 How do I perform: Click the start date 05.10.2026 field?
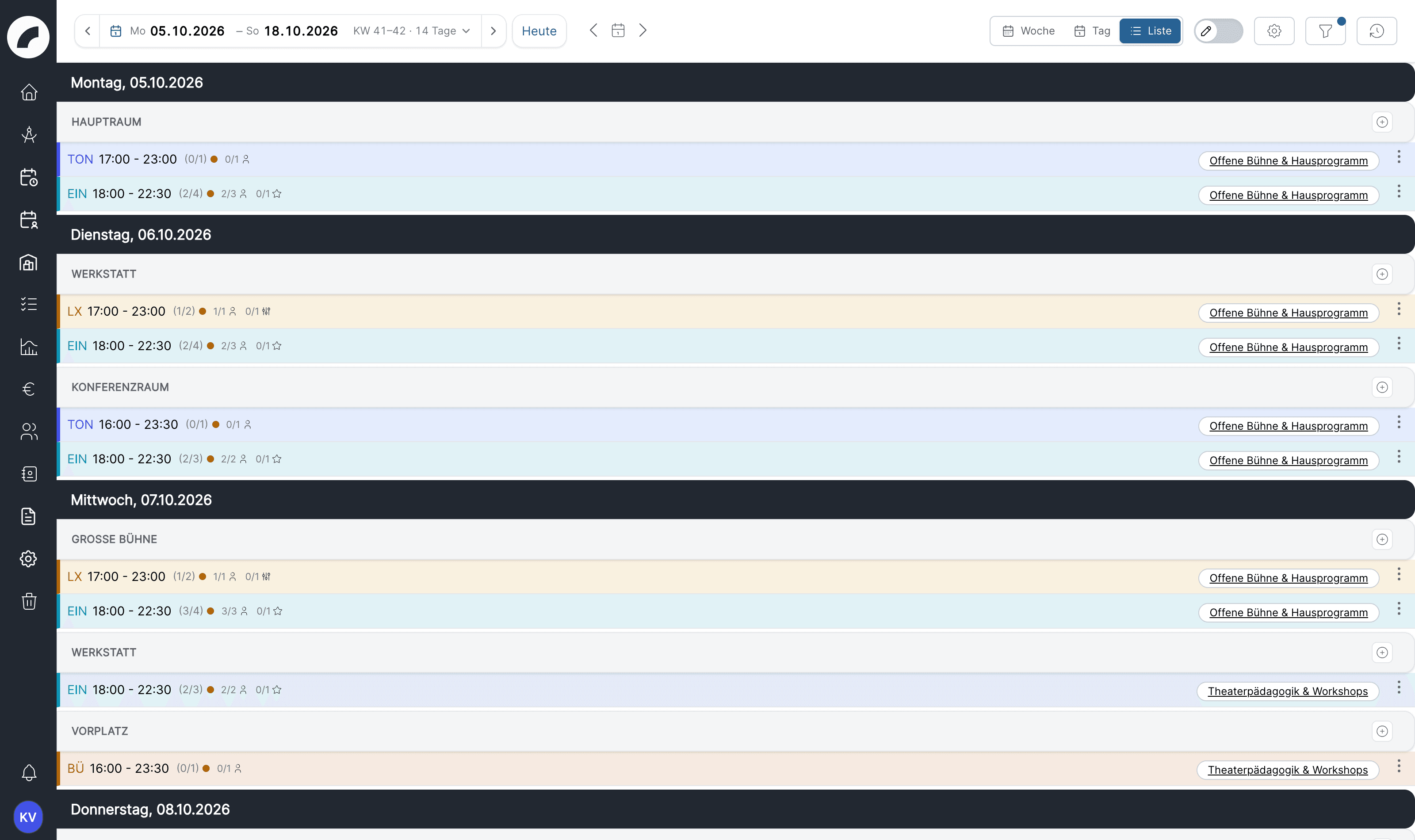[187, 31]
